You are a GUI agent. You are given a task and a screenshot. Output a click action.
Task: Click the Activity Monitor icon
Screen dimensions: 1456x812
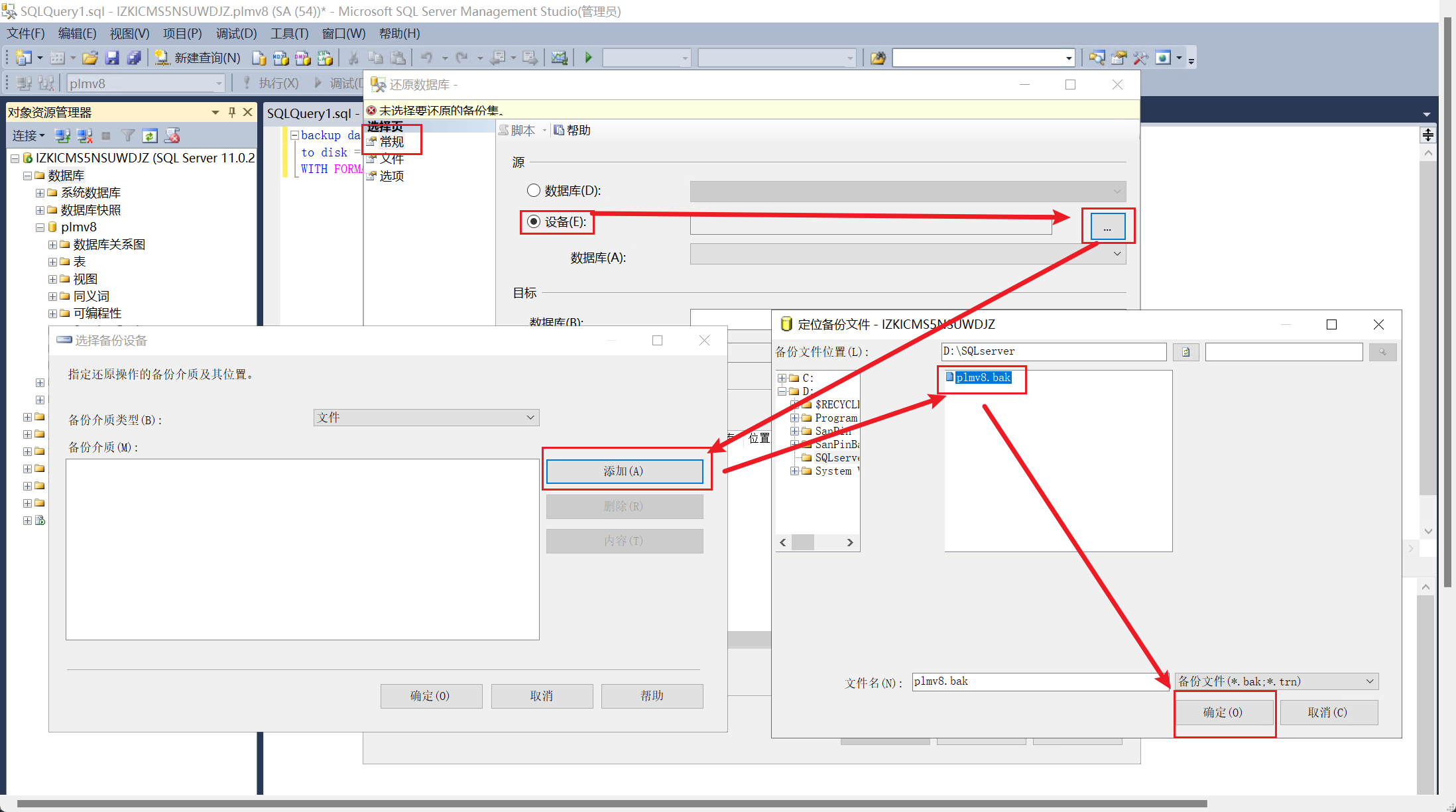click(x=560, y=58)
